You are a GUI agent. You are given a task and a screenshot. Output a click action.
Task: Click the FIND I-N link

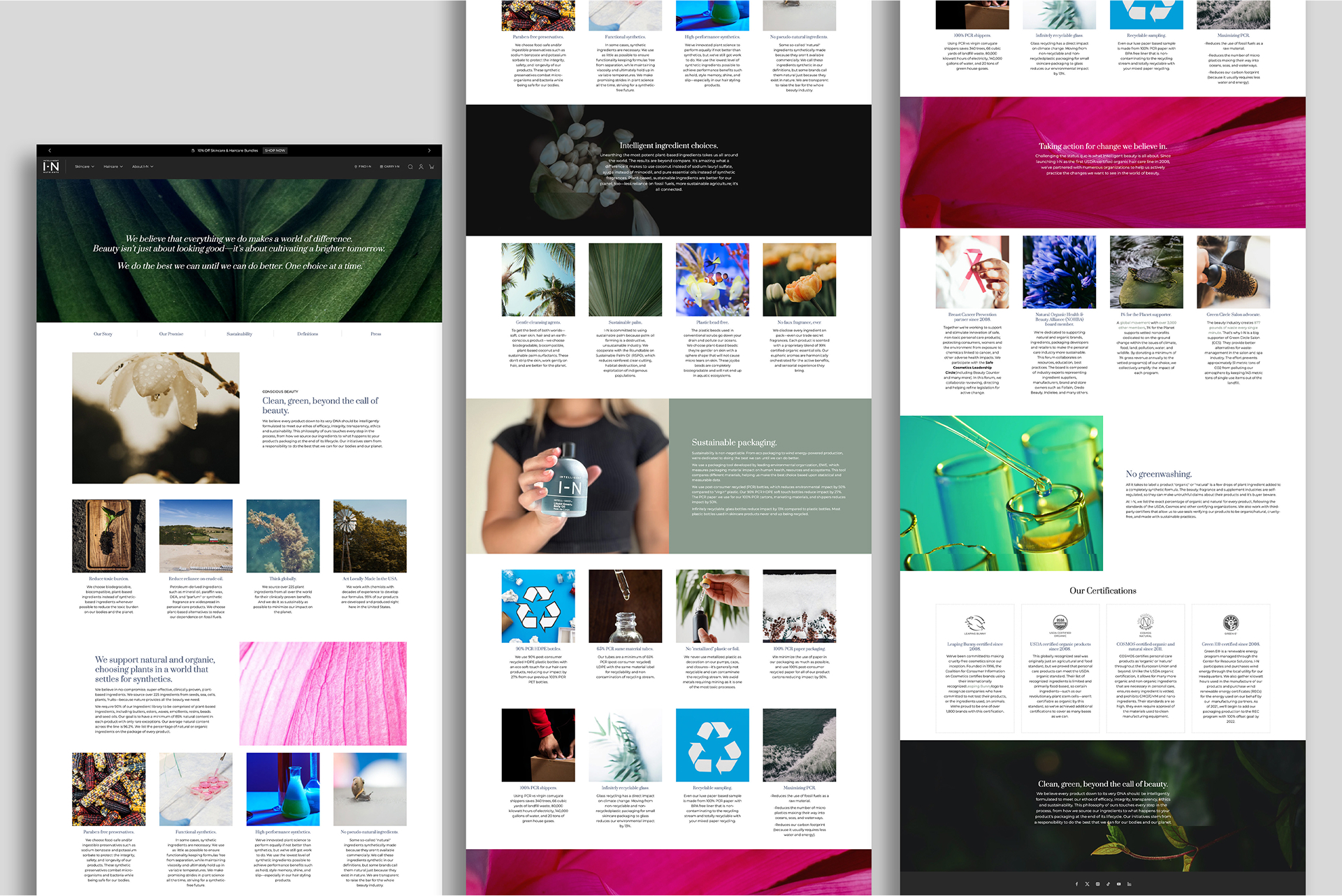(363, 167)
